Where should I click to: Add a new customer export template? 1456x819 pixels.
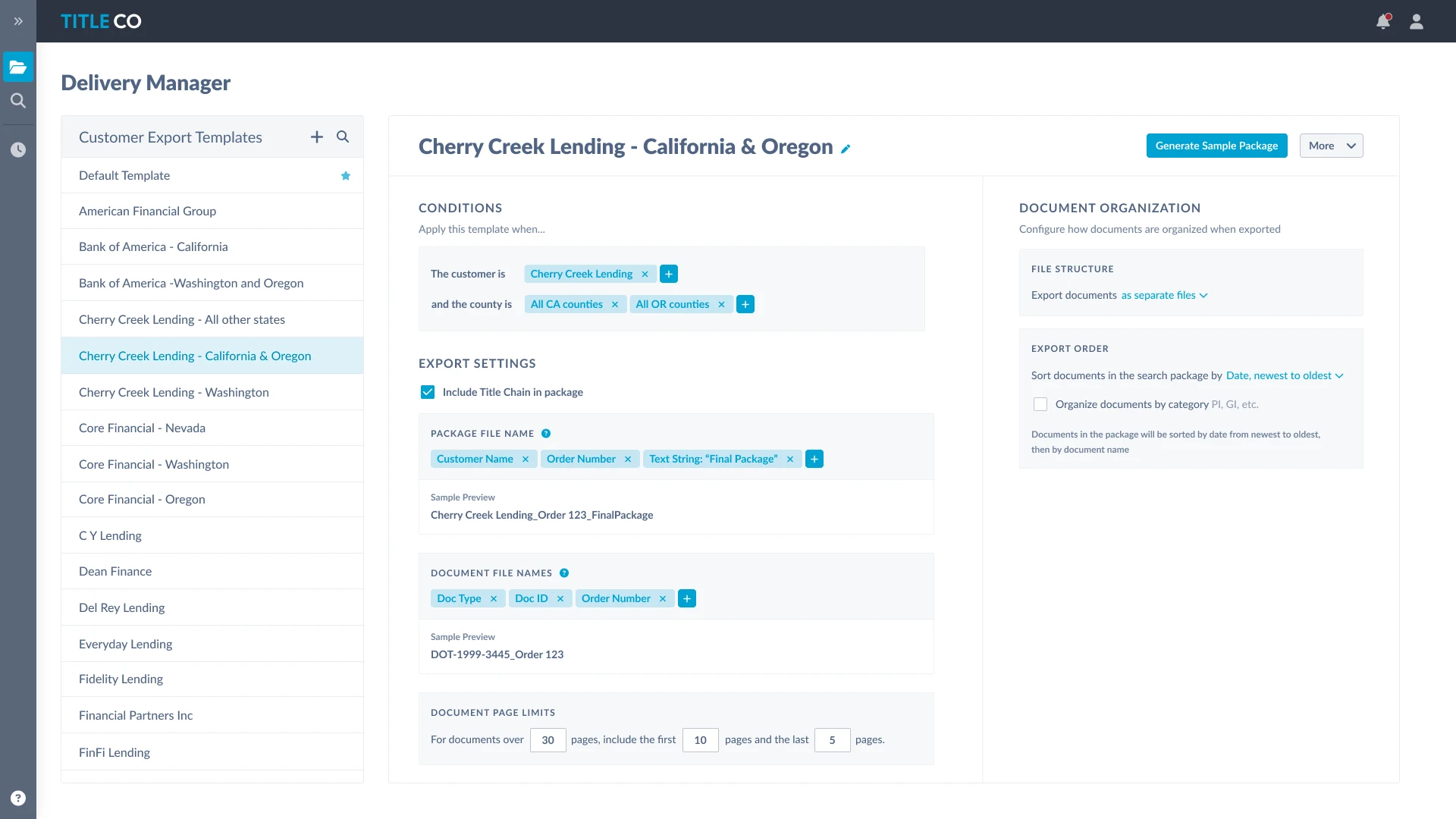click(317, 136)
